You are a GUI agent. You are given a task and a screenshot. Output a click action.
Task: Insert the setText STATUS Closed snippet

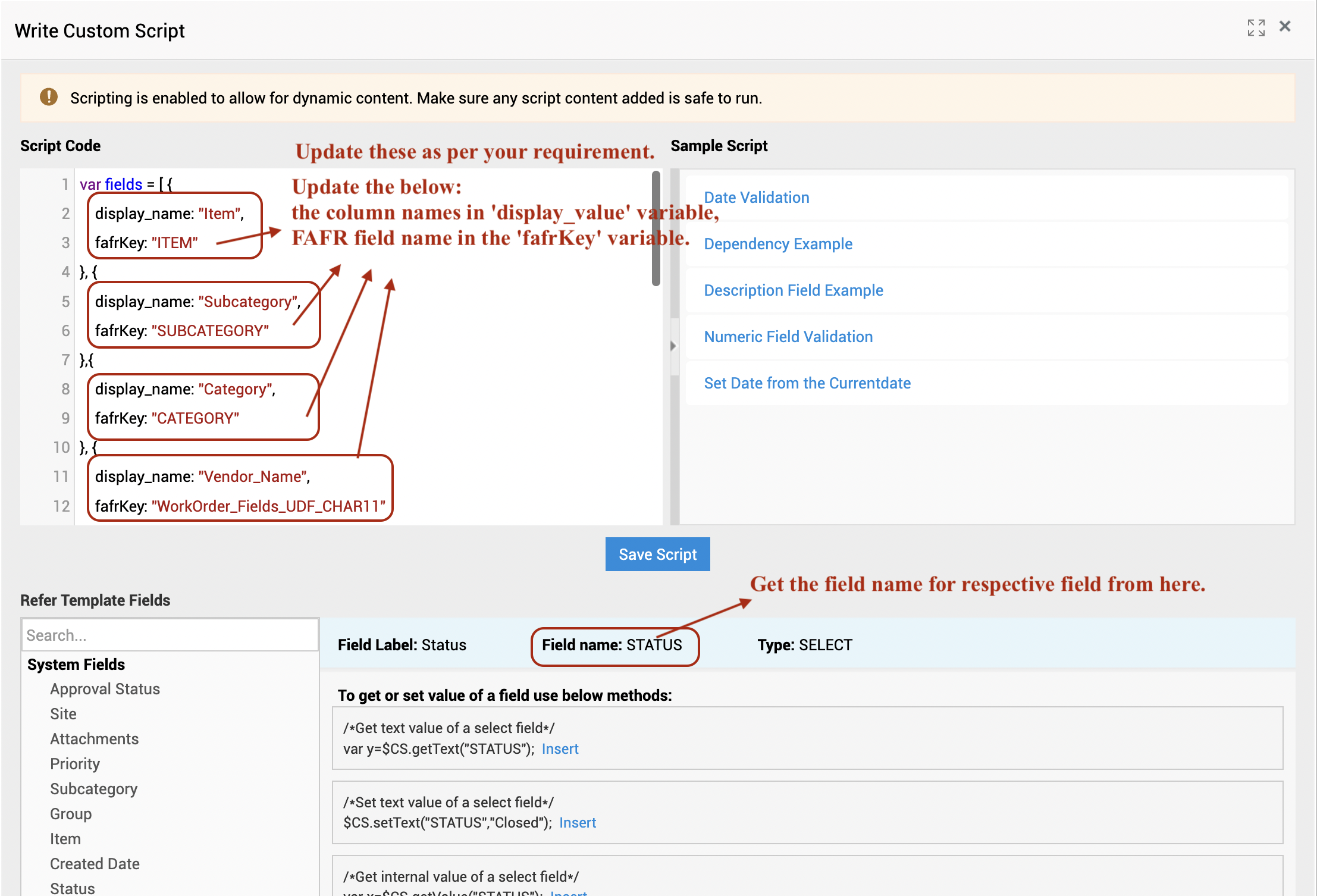tap(577, 823)
